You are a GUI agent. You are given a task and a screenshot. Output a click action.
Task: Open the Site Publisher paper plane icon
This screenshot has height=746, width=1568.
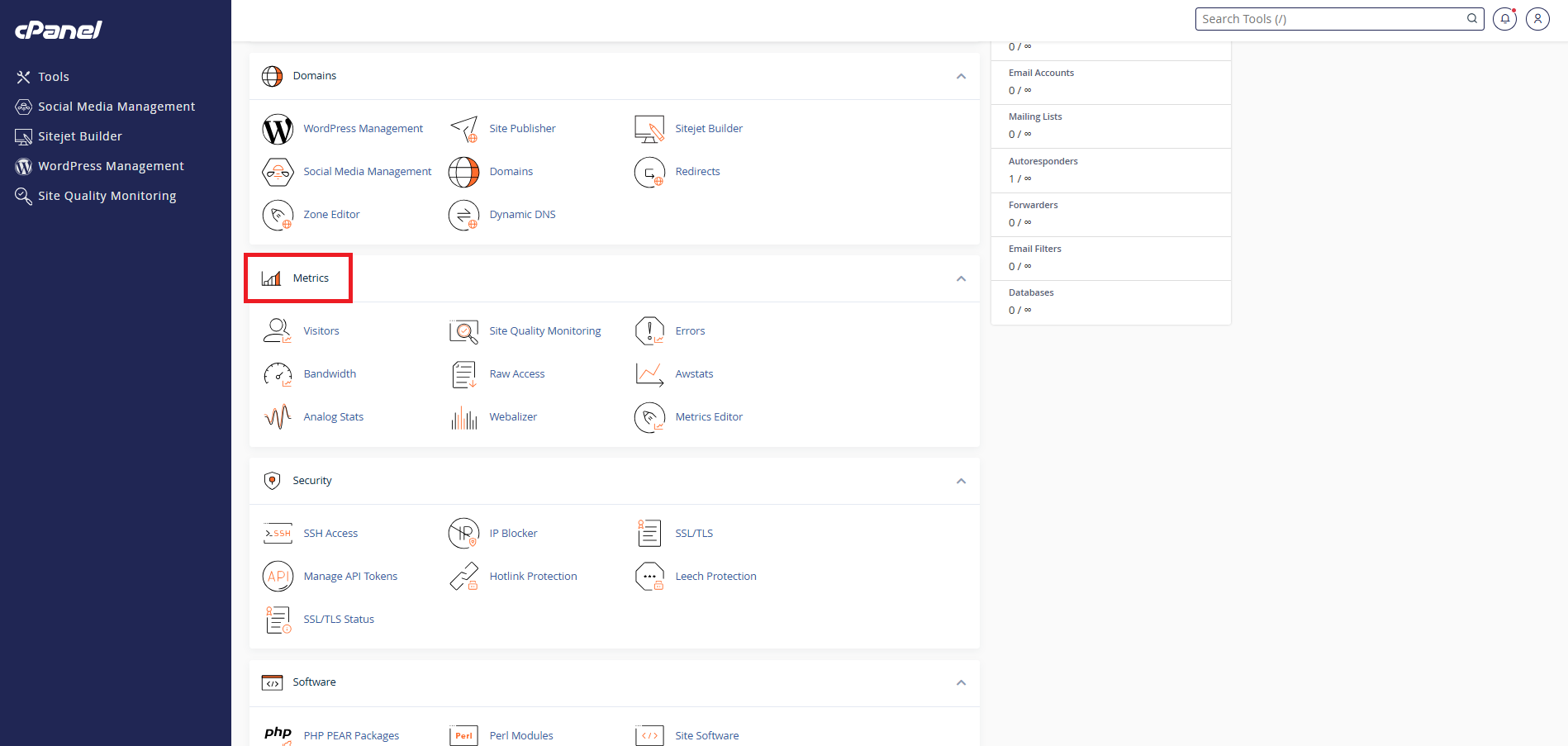(x=464, y=129)
